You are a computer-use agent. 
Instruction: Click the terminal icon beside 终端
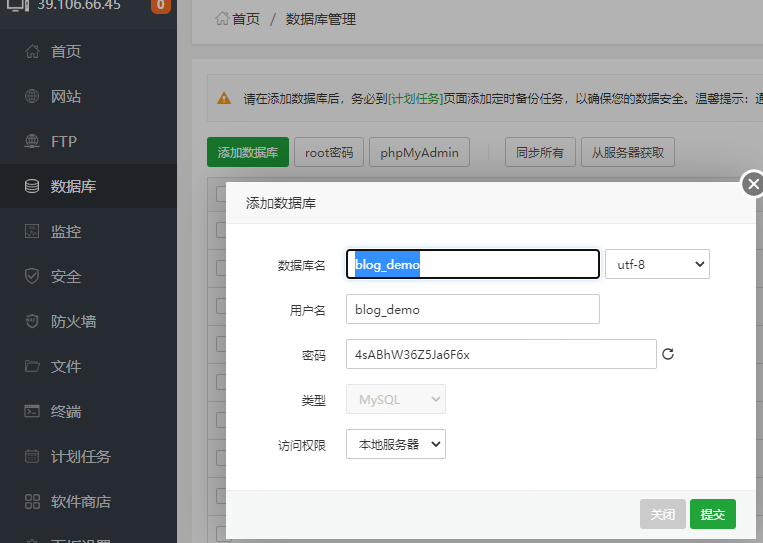click(32, 411)
